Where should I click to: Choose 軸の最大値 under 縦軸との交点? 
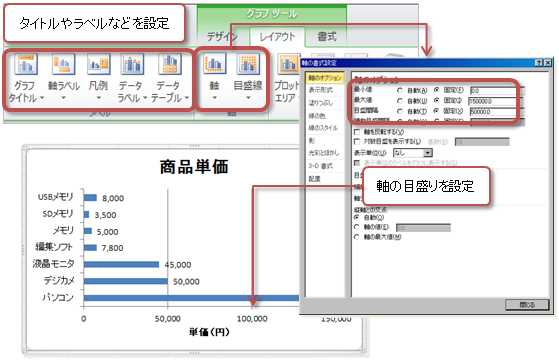click(x=357, y=237)
